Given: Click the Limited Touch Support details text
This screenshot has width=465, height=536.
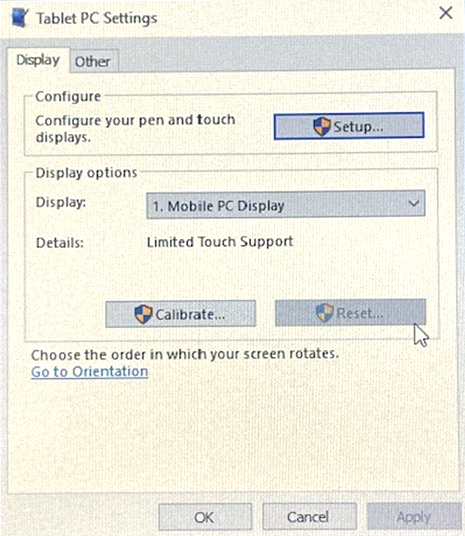Looking at the screenshot, I should point(220,242).
